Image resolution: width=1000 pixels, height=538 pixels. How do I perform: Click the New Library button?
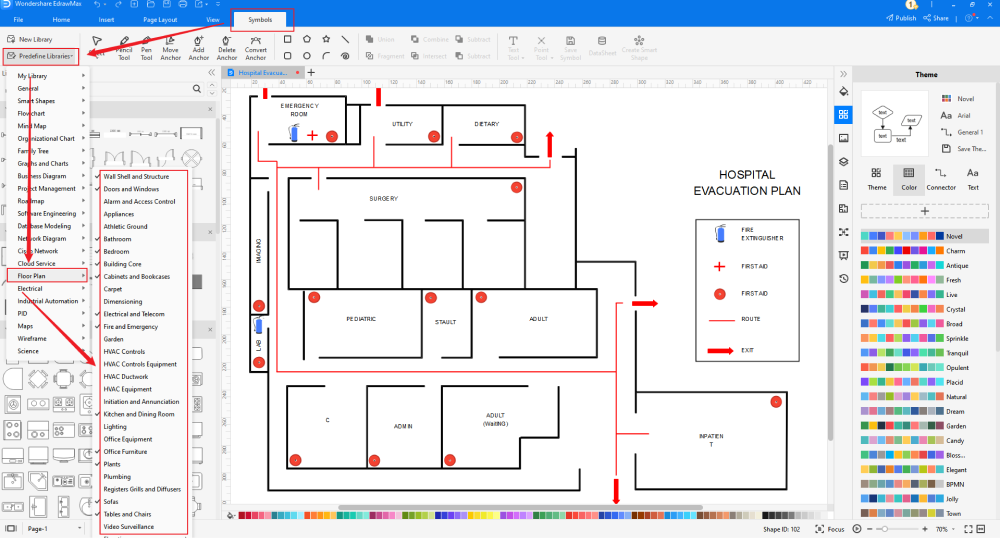(30, 40)
